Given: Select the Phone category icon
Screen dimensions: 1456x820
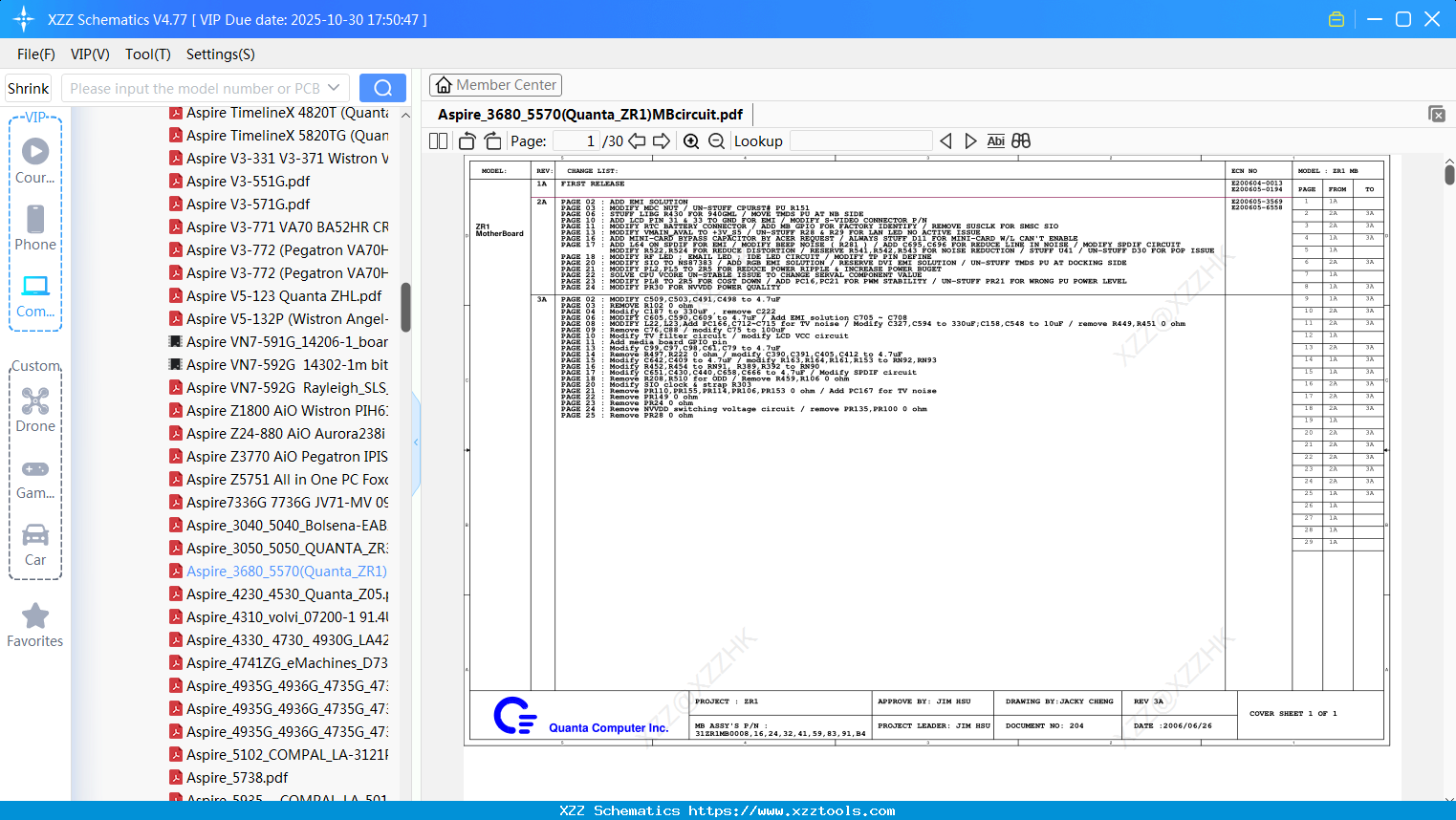Looking at the screenshot, I should pyautogui.click(x=35, y=228).
